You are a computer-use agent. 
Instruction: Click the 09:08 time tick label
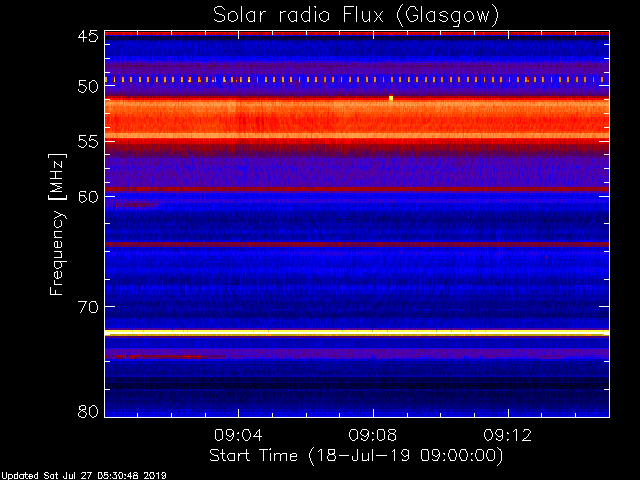(x=373, y=435)
